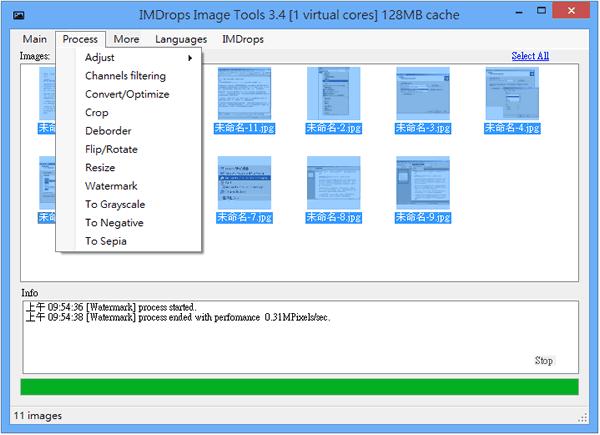Click the 未命名-3.jpg file name label

[x=423, y=128]
